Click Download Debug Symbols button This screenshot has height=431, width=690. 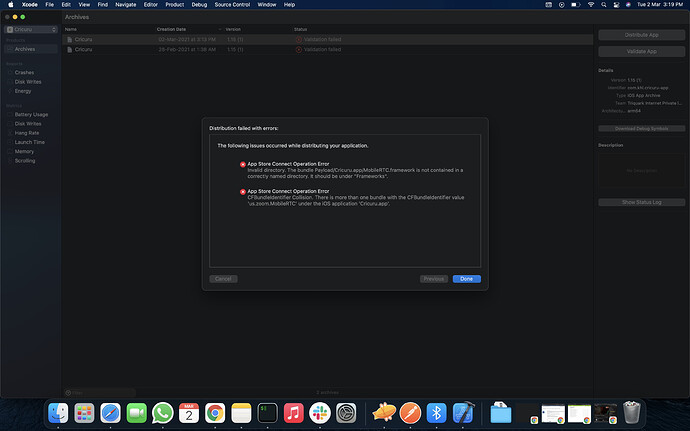(641, 129)
